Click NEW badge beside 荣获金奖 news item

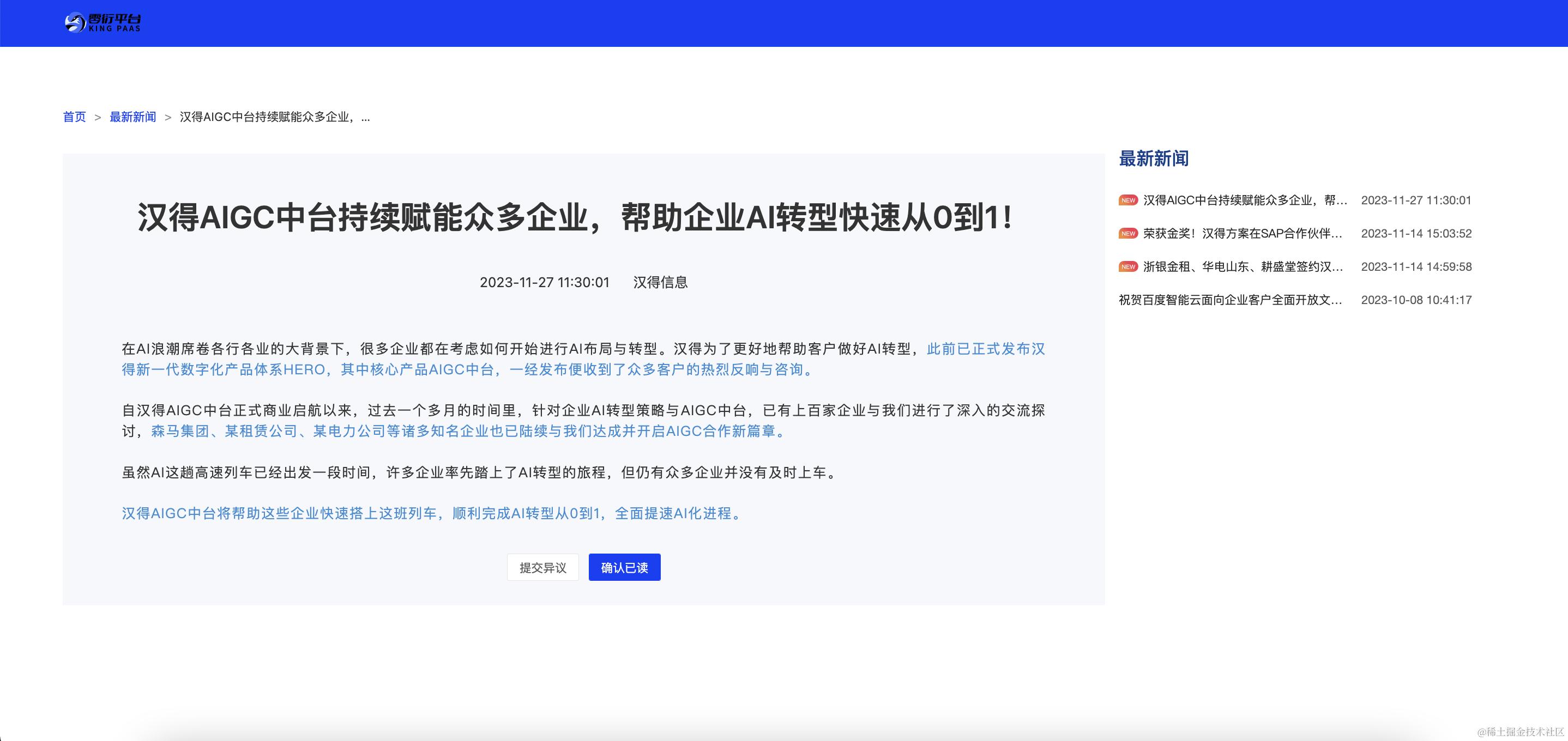point(1128,234)
